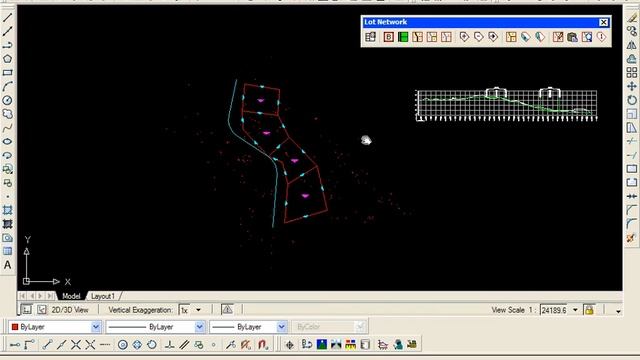The height and width of the screenshot is (360, 640).
Task: Click the Explode tool at right toolbar bottom
Action: point(632,238)
